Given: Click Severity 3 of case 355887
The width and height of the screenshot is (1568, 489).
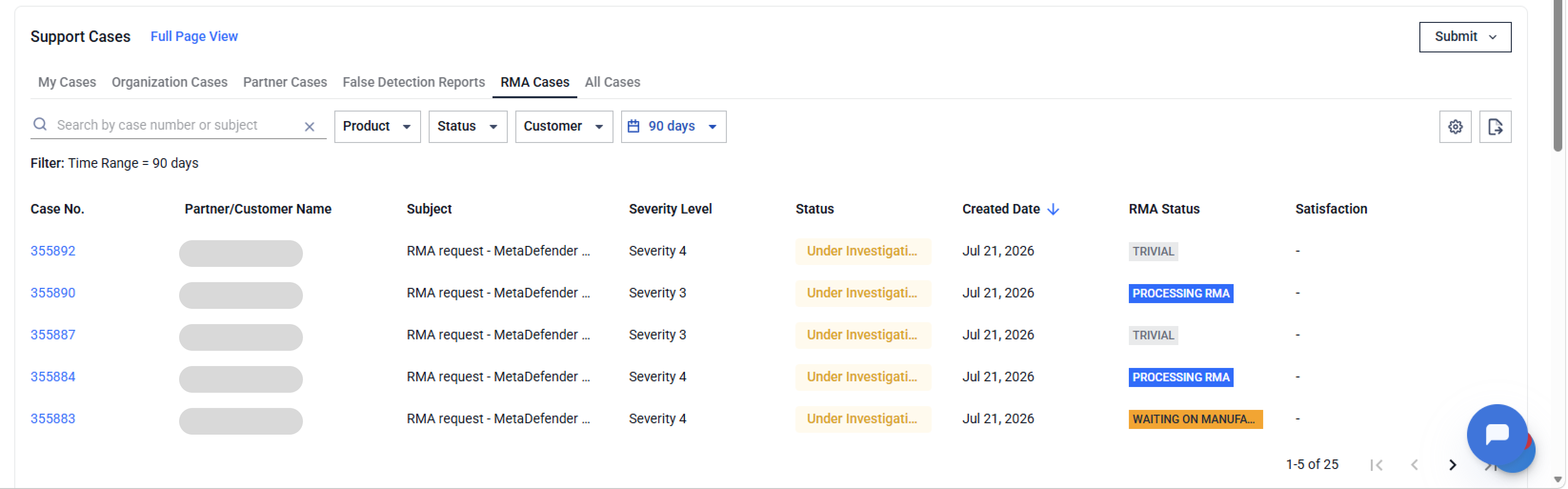Looking at the screenshot, I should tap(657, 335).
